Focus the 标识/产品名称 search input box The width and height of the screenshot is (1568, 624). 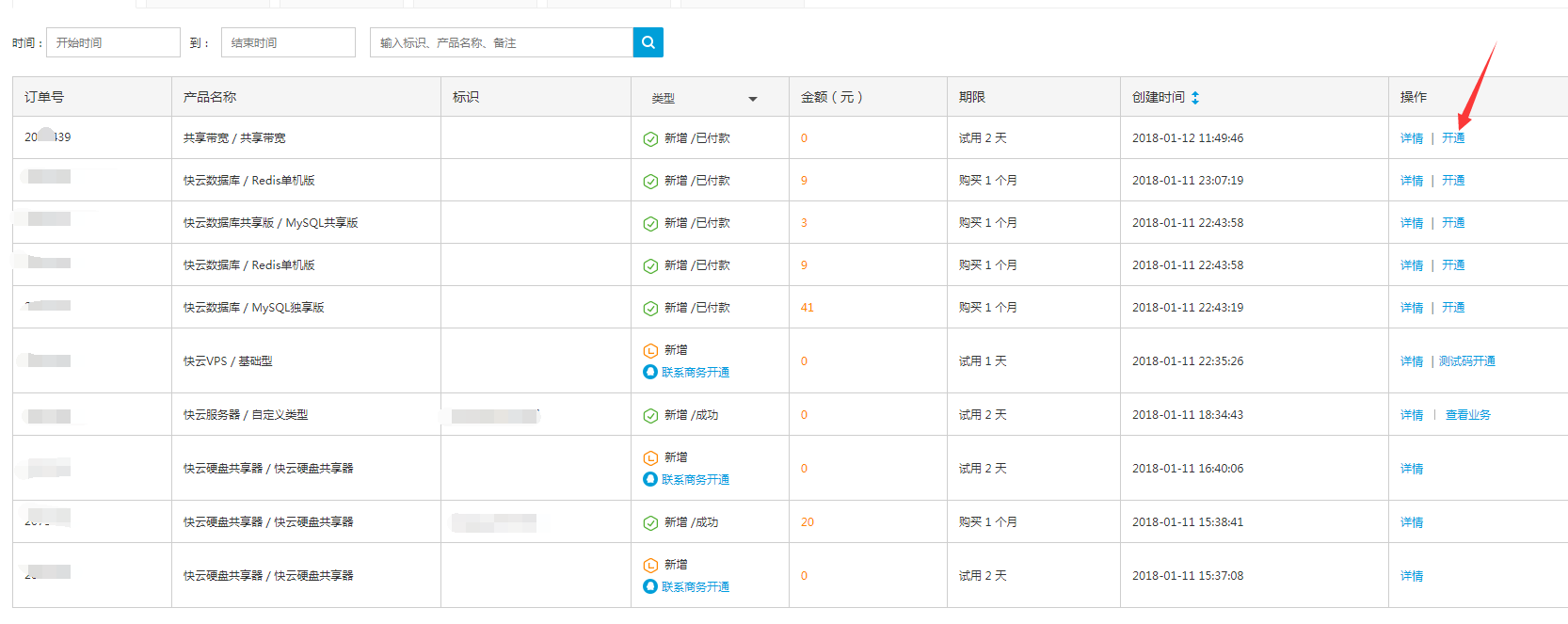[501, 42]
